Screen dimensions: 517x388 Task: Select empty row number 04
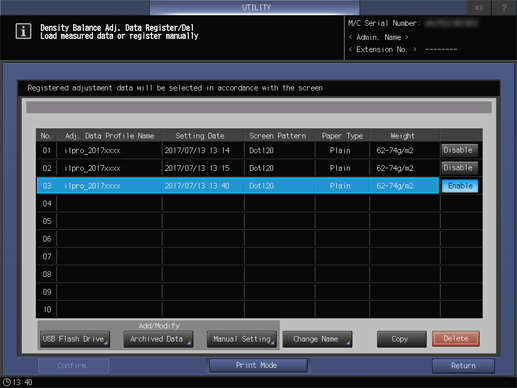pos(47,203)
